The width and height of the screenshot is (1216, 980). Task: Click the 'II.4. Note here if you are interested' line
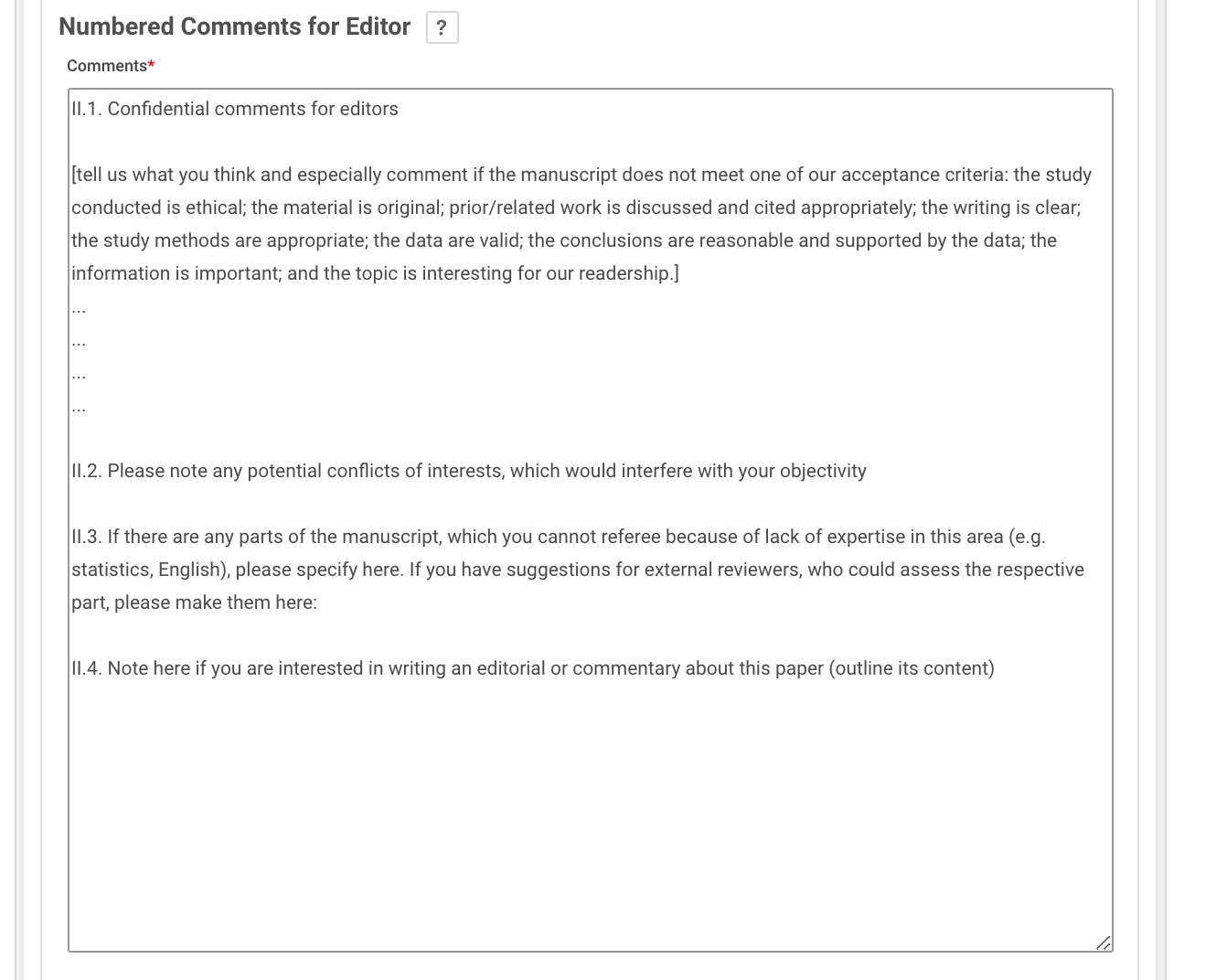[533, 668]
